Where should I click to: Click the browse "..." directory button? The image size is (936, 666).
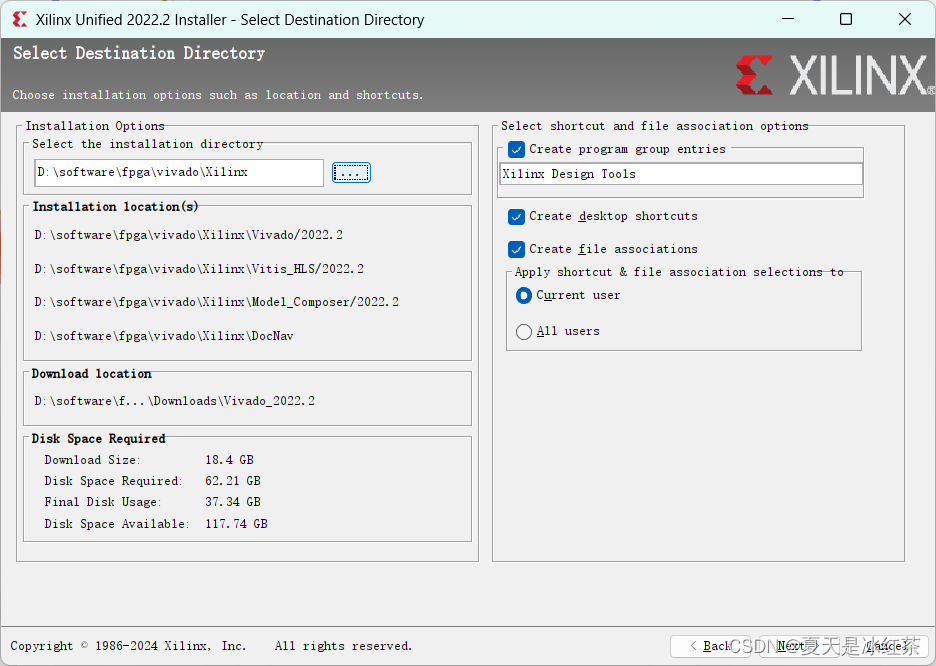pyautogui.click(x=351, y=173)
